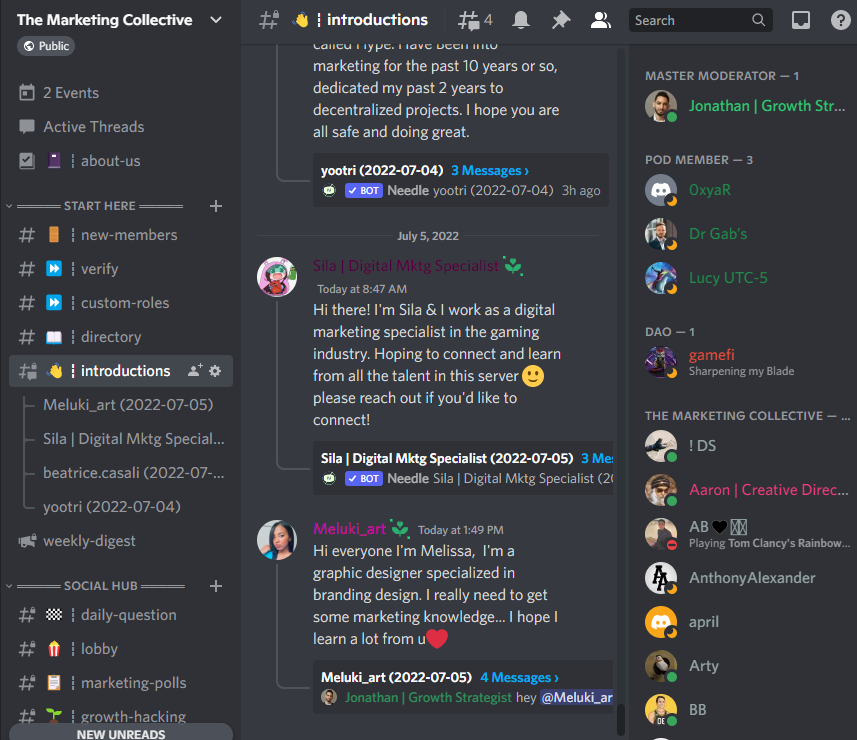This screenshot has height=740, width=857.
Task: Click into the Search field
Action: click(692, 20)
